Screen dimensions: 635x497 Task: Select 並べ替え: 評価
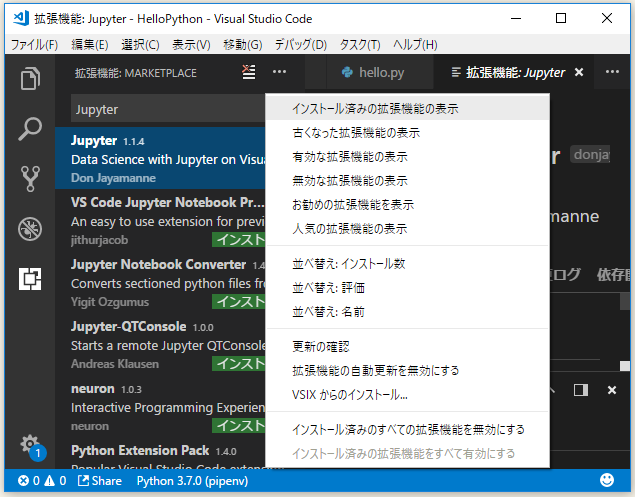pyautogui.click(x=407, y=288)
